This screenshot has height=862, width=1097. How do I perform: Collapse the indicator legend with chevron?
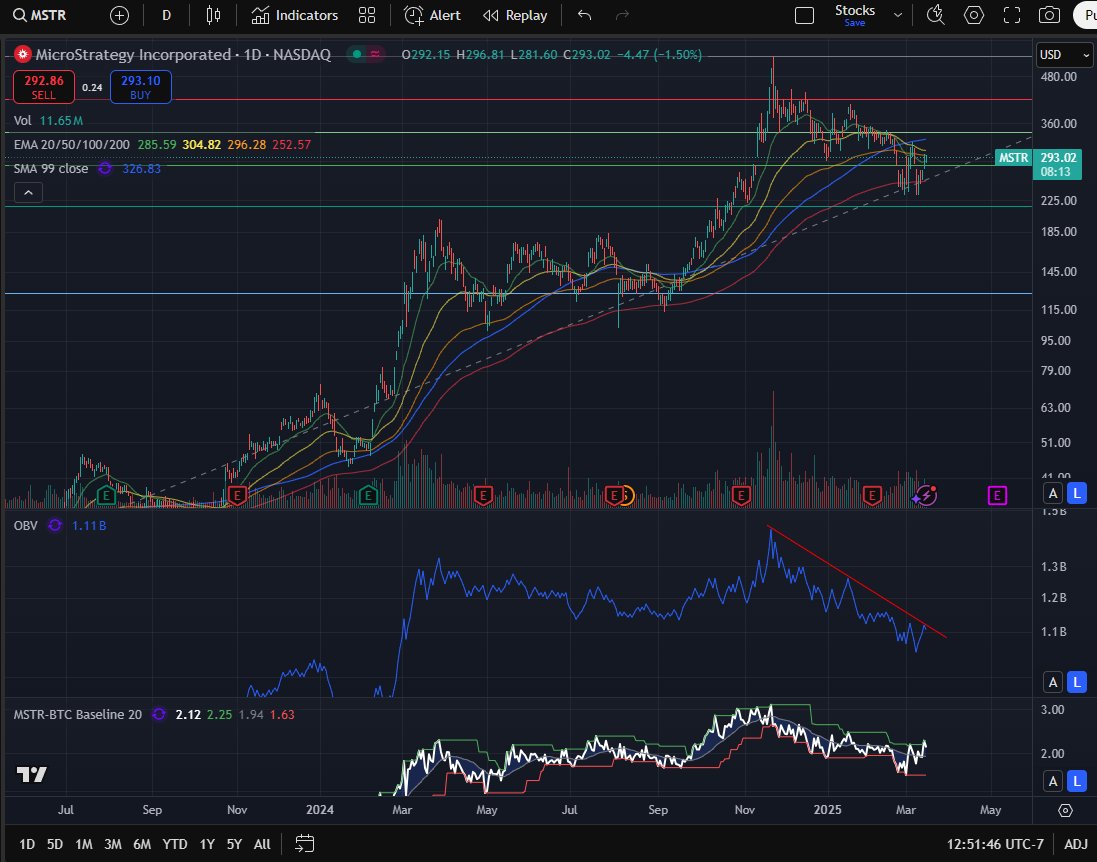(x=29, y=192)
